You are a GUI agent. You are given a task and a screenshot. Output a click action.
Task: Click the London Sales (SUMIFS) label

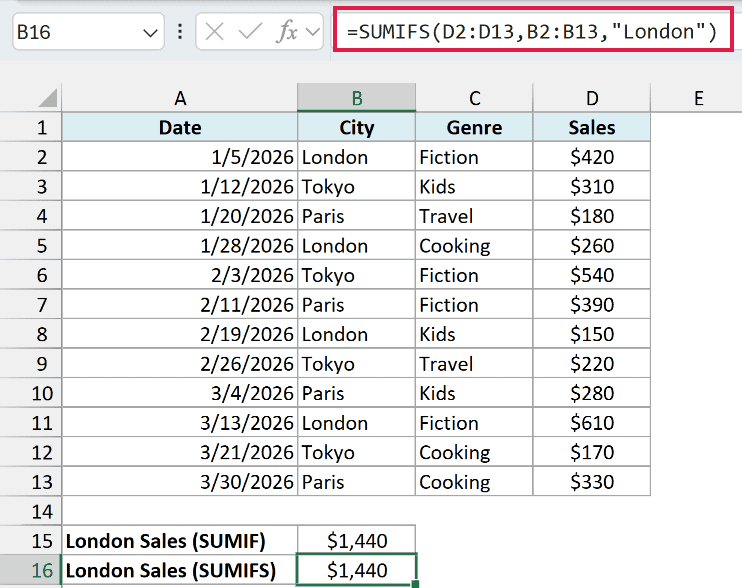click(180, 570)
